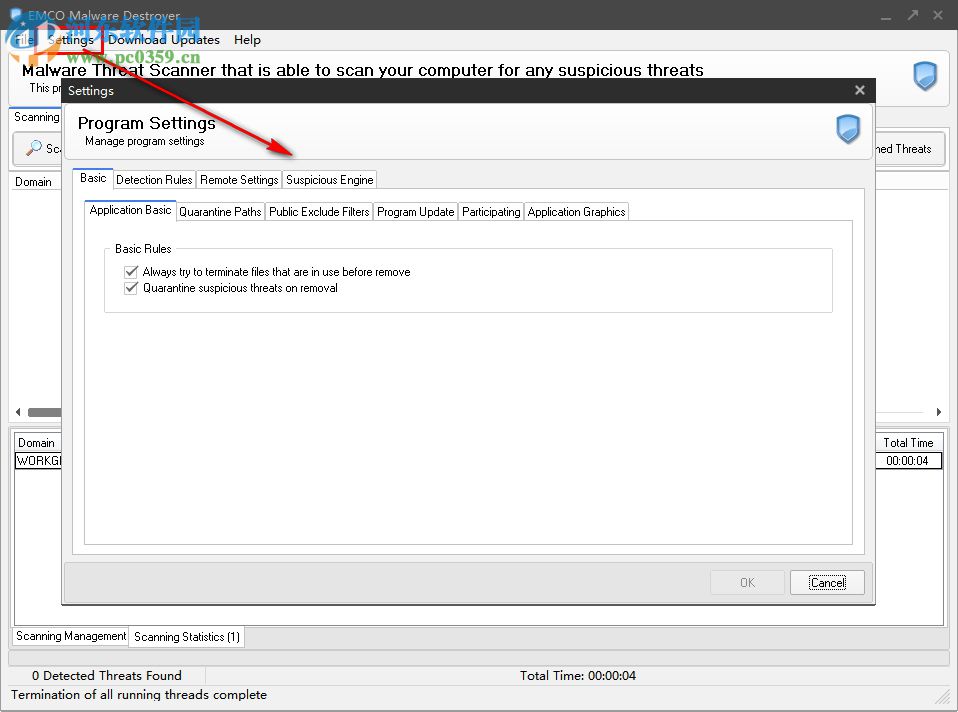Click the Cancel button in Settings dialog
Image resolution: width=958 pixels, height=712 pixels.
coord(827,582)
